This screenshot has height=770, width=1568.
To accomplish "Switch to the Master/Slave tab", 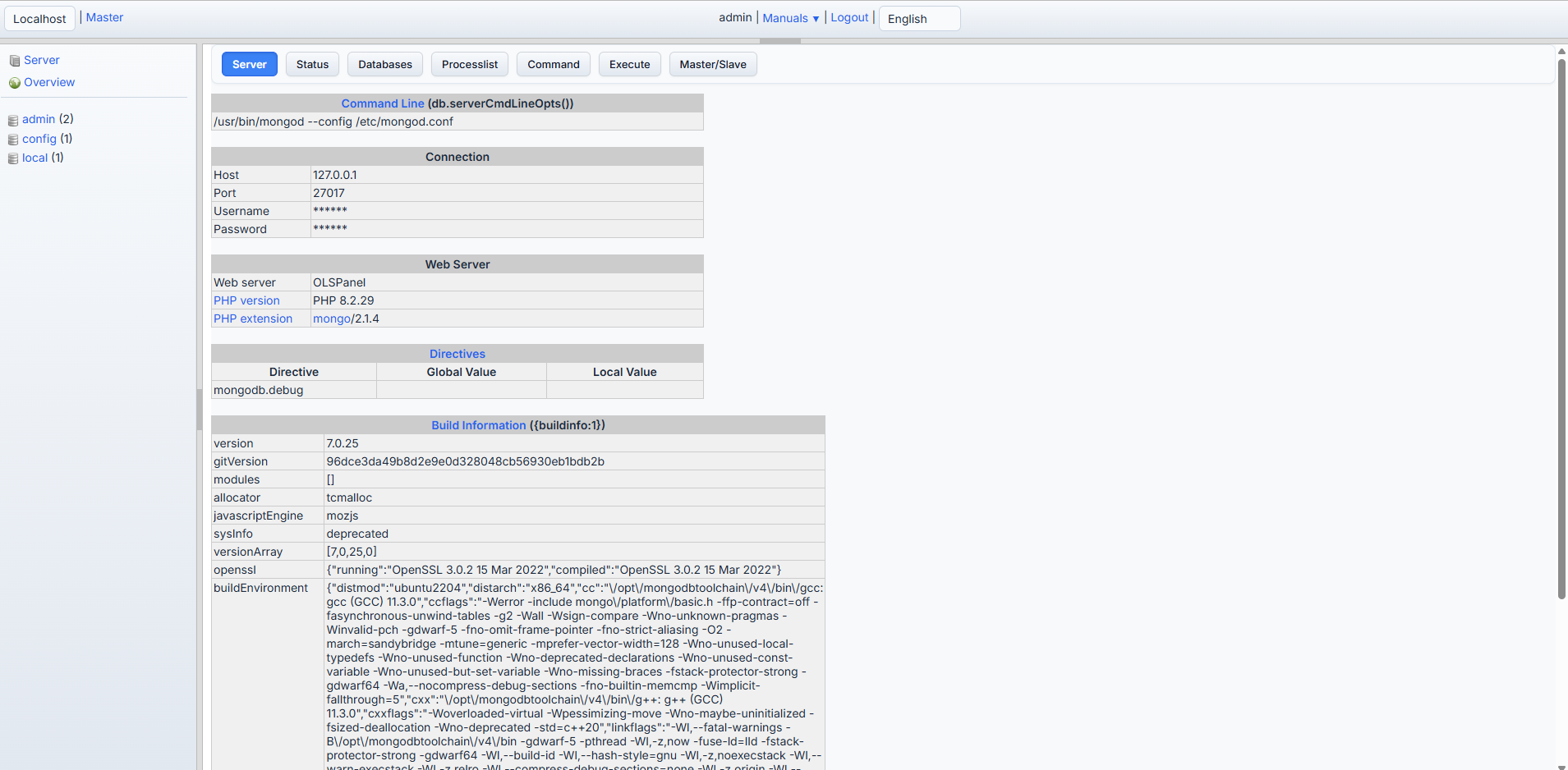I will pyautogui.click(x=712, y=64).
